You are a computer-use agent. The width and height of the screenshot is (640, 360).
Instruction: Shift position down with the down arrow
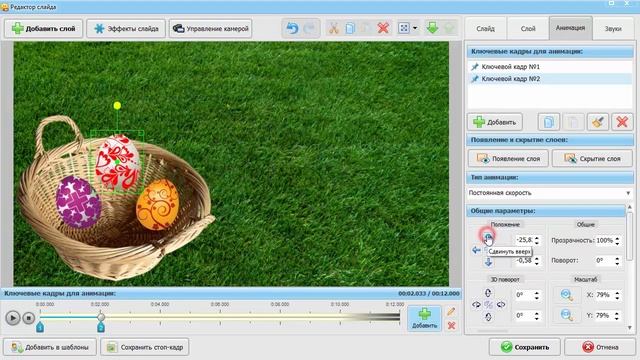pos(488,262)
